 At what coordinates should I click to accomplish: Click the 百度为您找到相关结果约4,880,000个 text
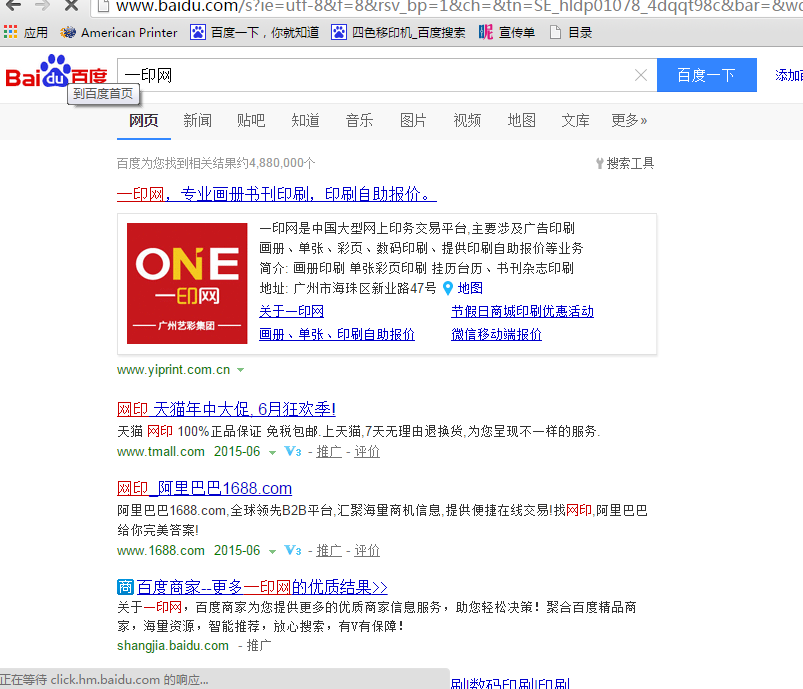pyautogui.click(x=216, y=163)
